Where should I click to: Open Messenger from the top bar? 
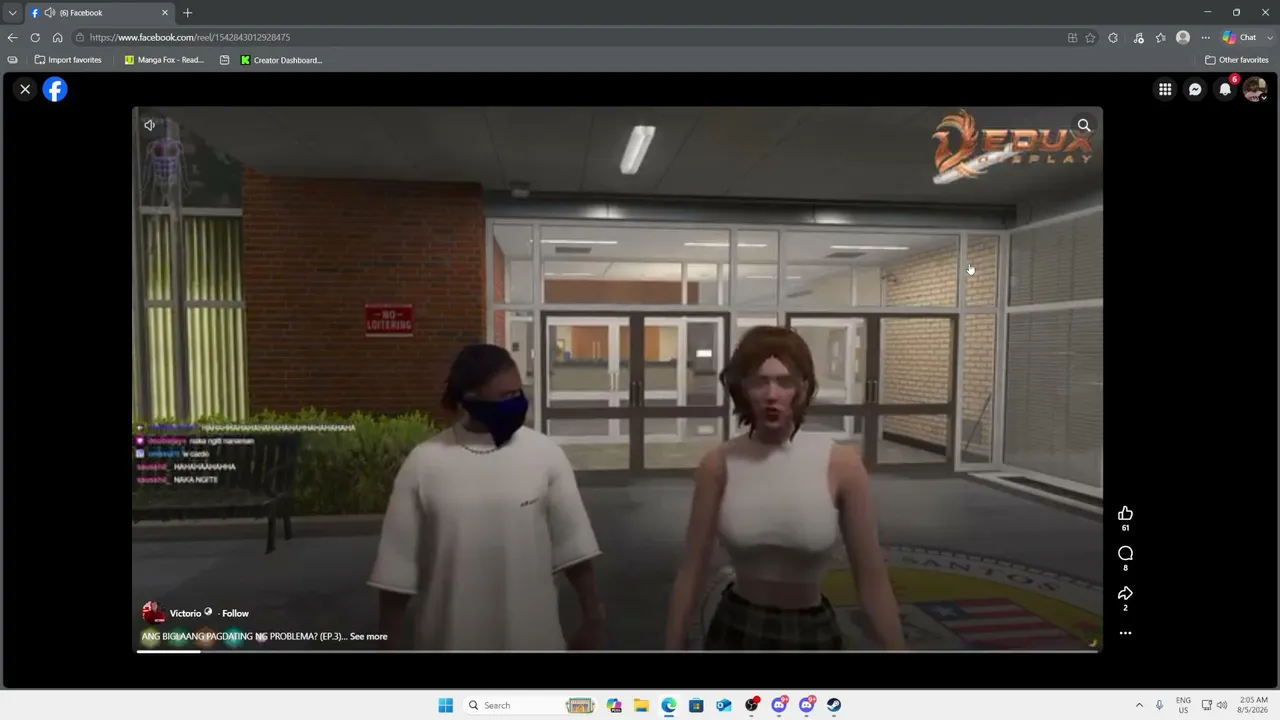[1195, 89]
